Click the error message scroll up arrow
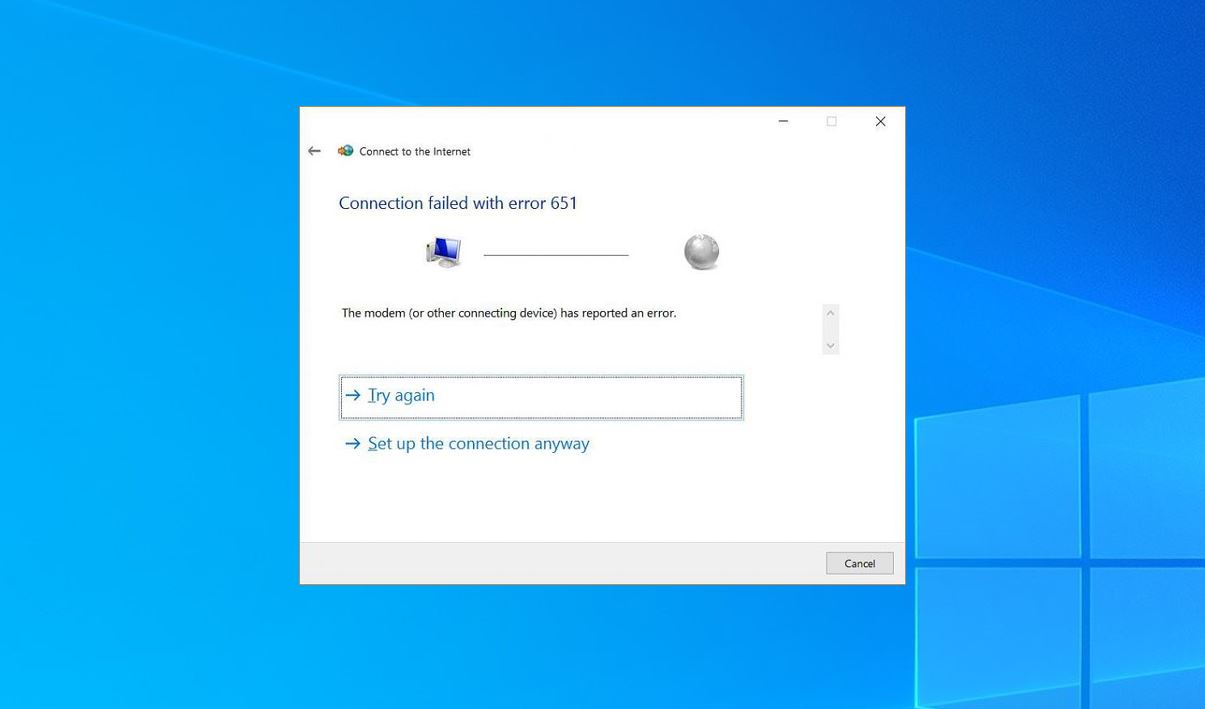1205x709 pixels. coord(830,313)
